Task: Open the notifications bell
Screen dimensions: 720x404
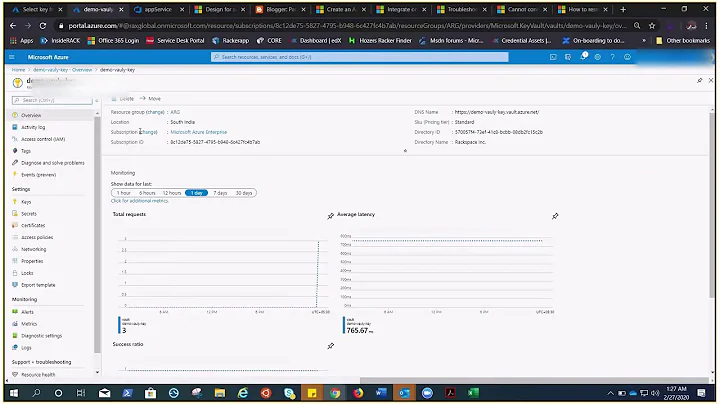Action: (x=583, y=56)
